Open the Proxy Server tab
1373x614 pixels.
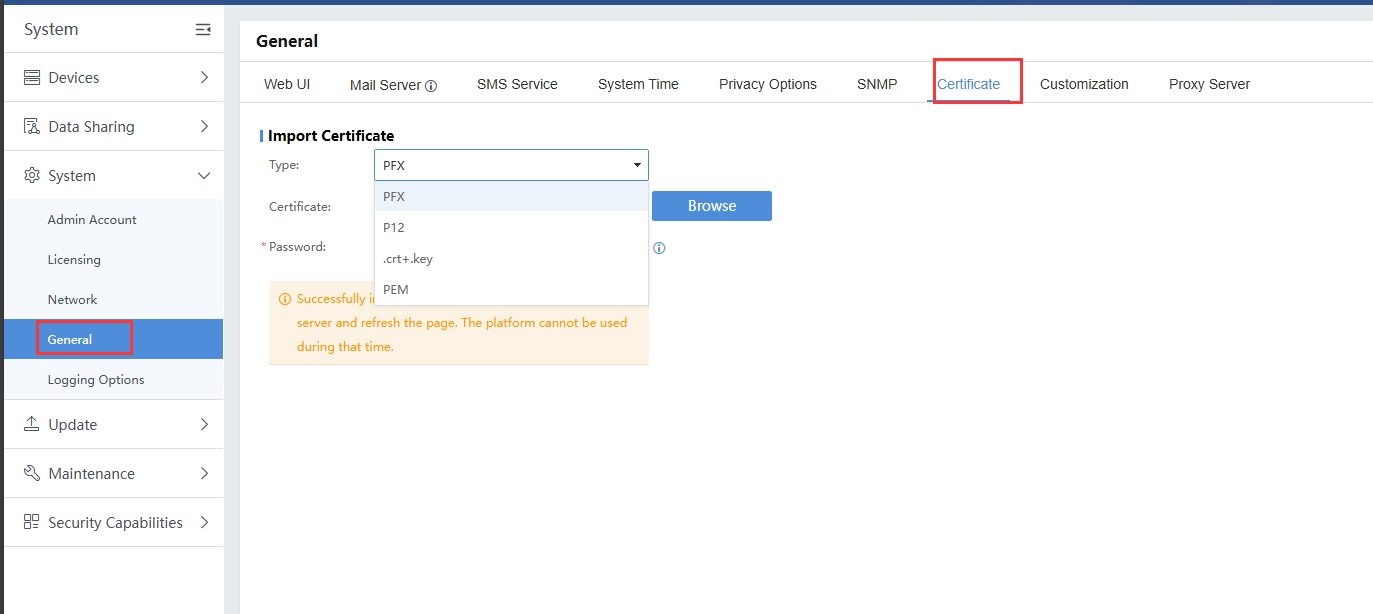coord(1209,84)
